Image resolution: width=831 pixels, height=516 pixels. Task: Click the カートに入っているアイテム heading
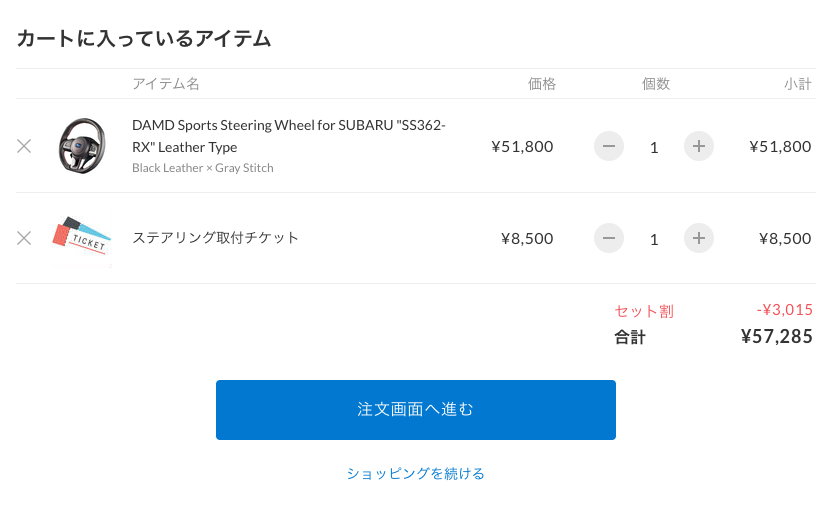point(144,39)
